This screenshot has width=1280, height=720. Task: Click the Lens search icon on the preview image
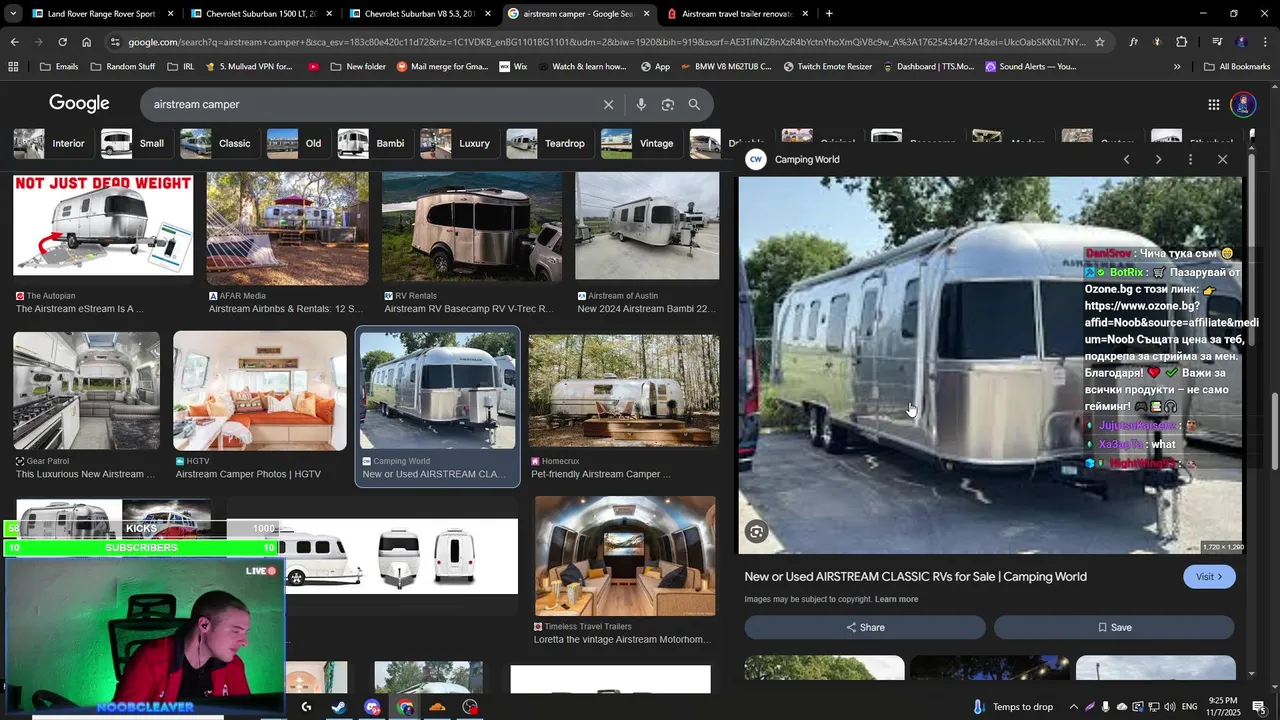pyautogui.click(x=757, y=532)
